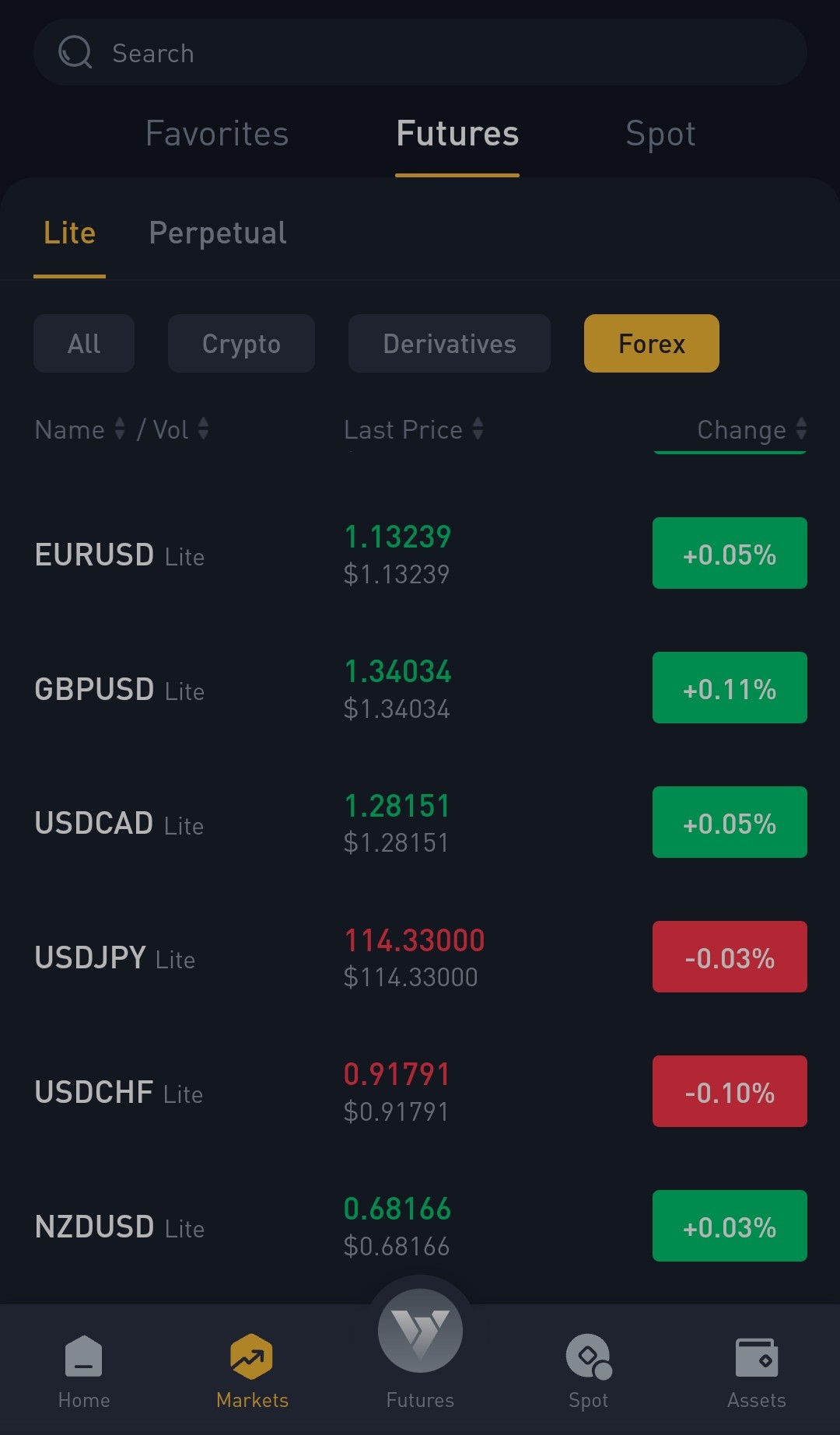Open the Home icon in bottom bar
840x1435 pixels.
pyautogui.click(x=84, y=1356)
